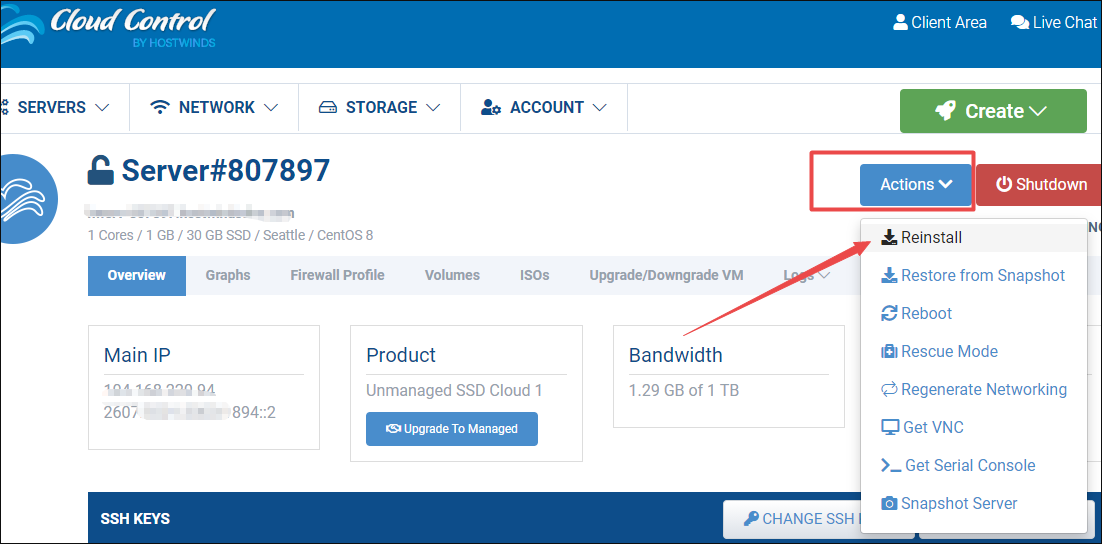The width and height of the screenshot is (1102, 544).
Task: Expand the ACCOUNT dropdown menu
Action: click(544, 108)
